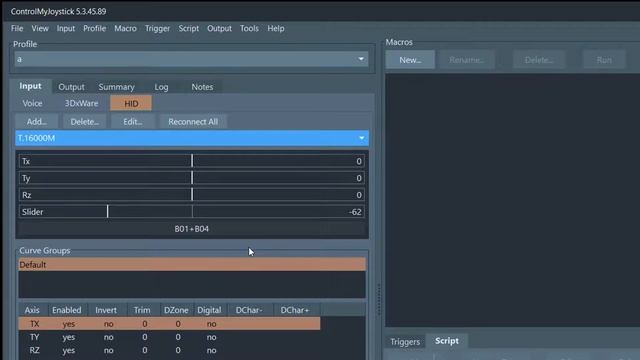Click the DChar- column header
The height and width of the screenshot is (360, 640).
[x=249, y=310]
